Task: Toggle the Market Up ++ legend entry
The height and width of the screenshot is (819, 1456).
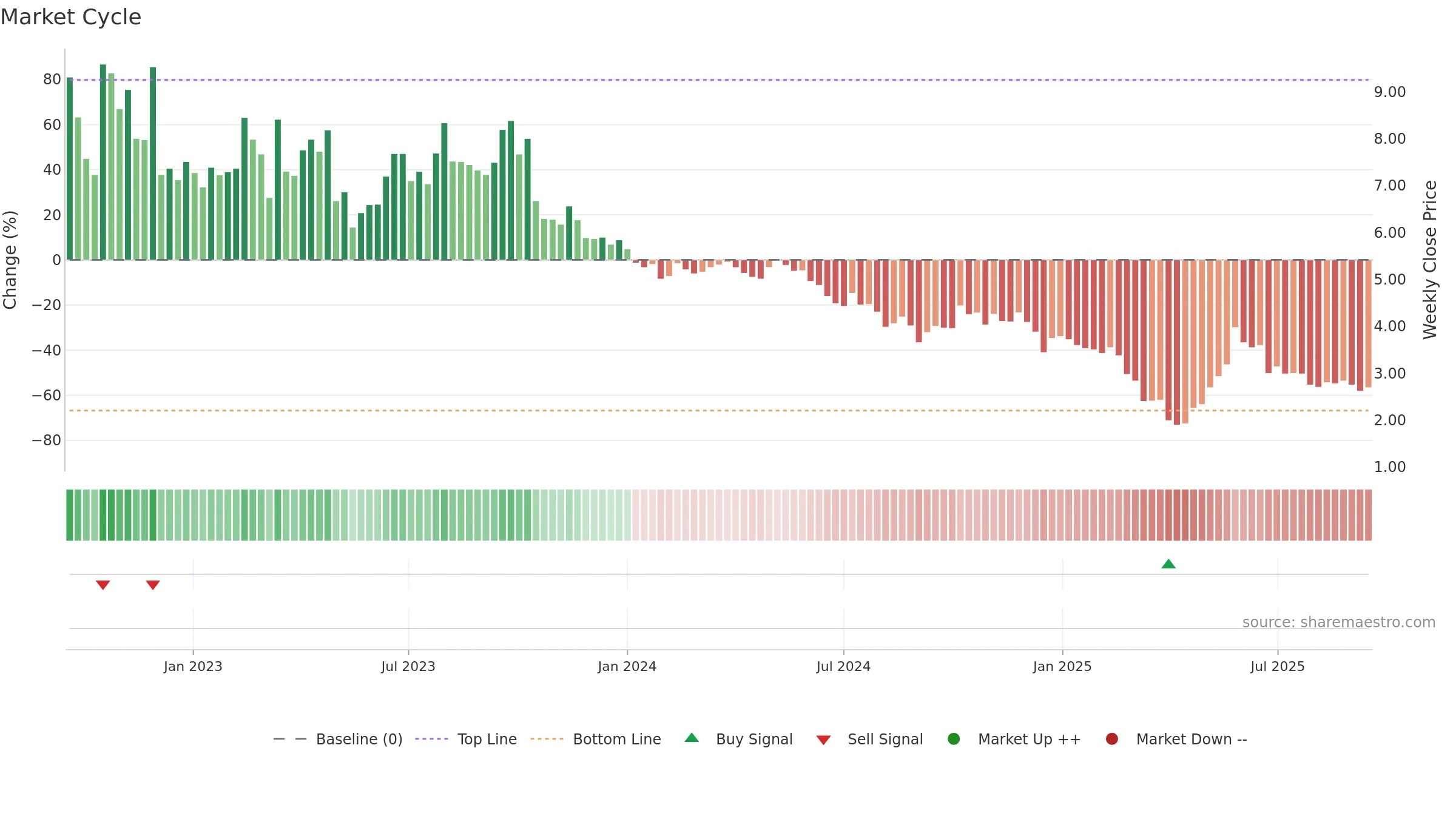Action: (1014, 739)
